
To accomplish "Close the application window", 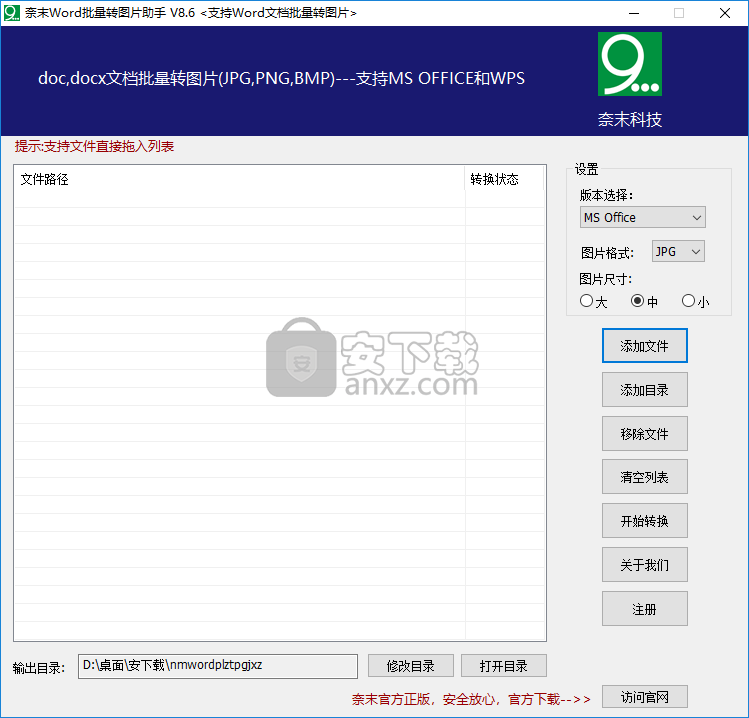I will (x=725, y=13).
